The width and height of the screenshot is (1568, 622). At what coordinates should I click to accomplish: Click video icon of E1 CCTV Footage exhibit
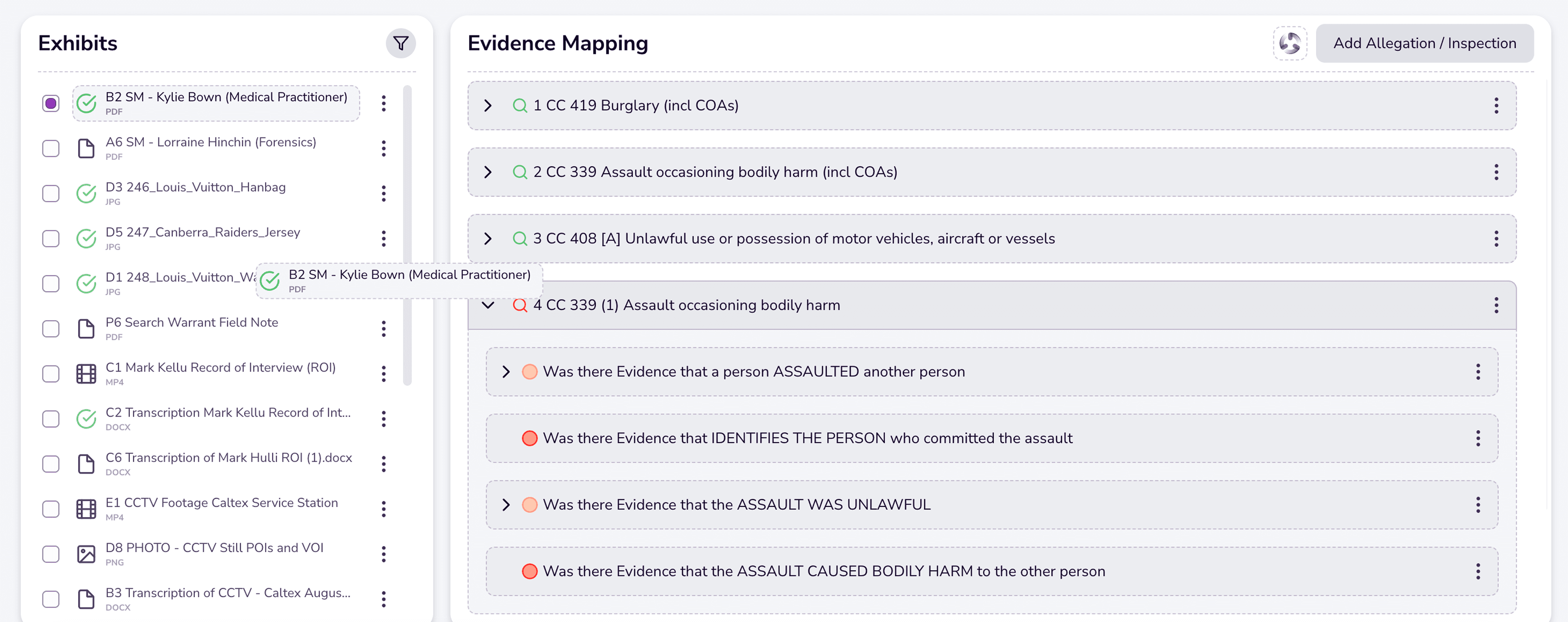86,509
